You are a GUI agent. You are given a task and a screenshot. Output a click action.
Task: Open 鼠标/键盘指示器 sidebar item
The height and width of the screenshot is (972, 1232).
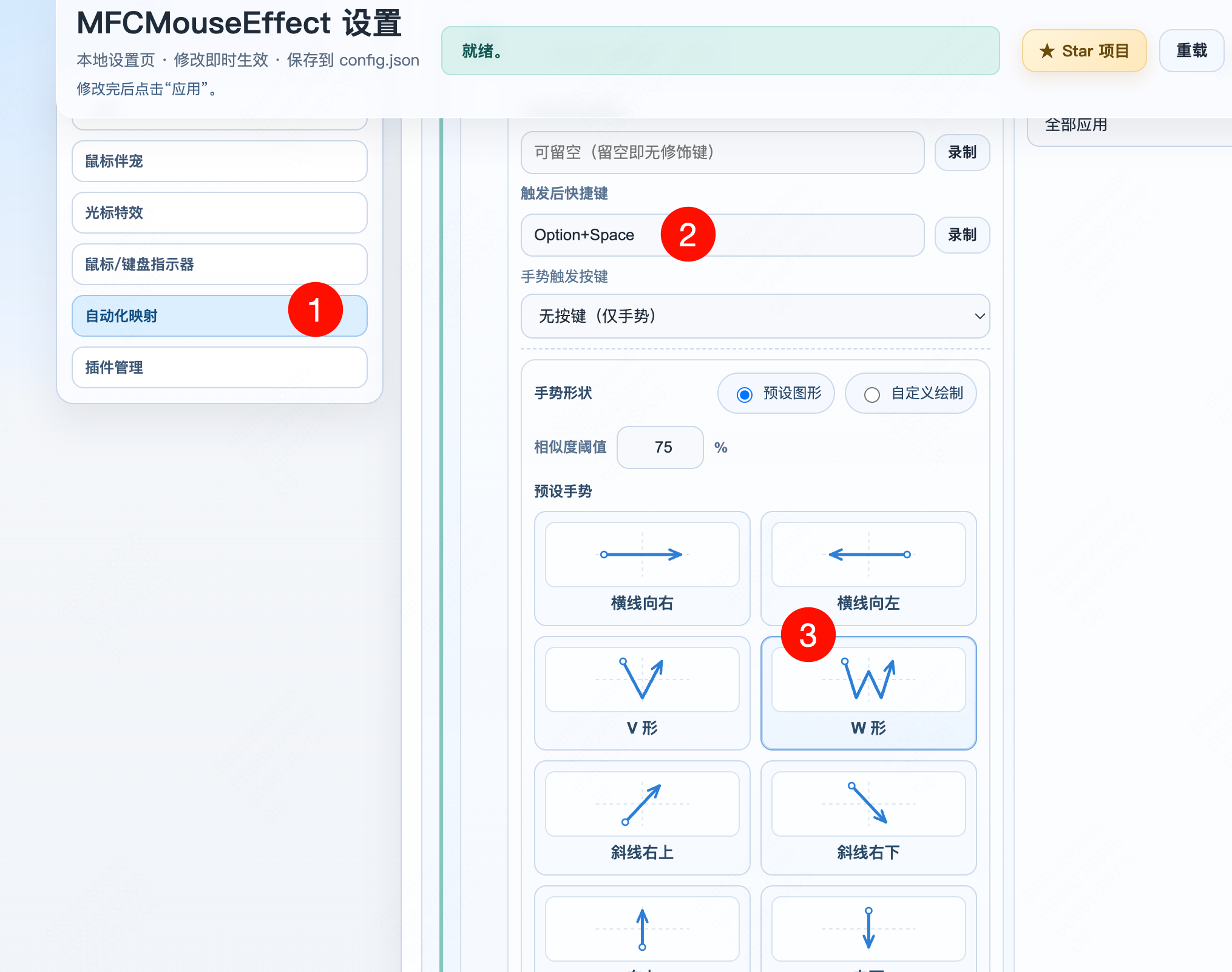[x=219, y=264]
